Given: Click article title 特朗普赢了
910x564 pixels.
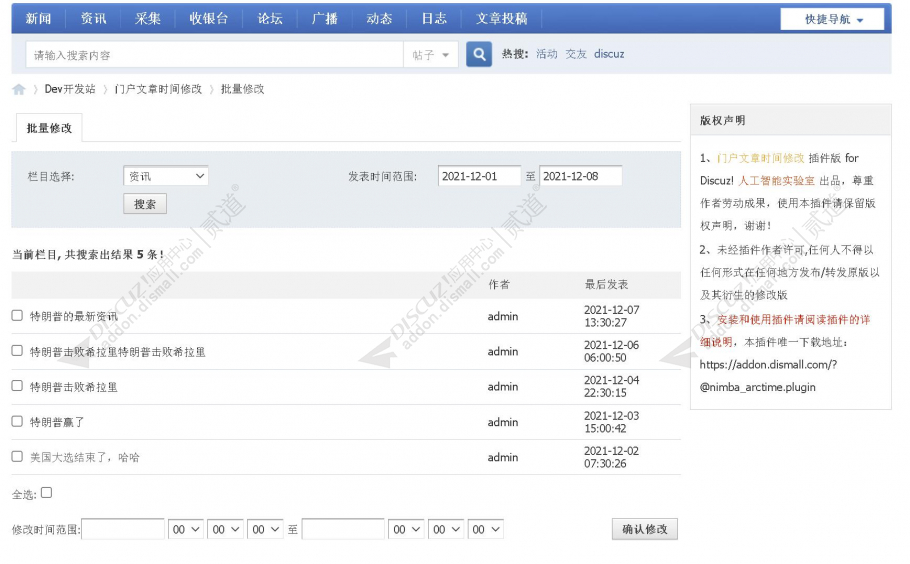Looking at the screenshot, I should tap(57, 422).
